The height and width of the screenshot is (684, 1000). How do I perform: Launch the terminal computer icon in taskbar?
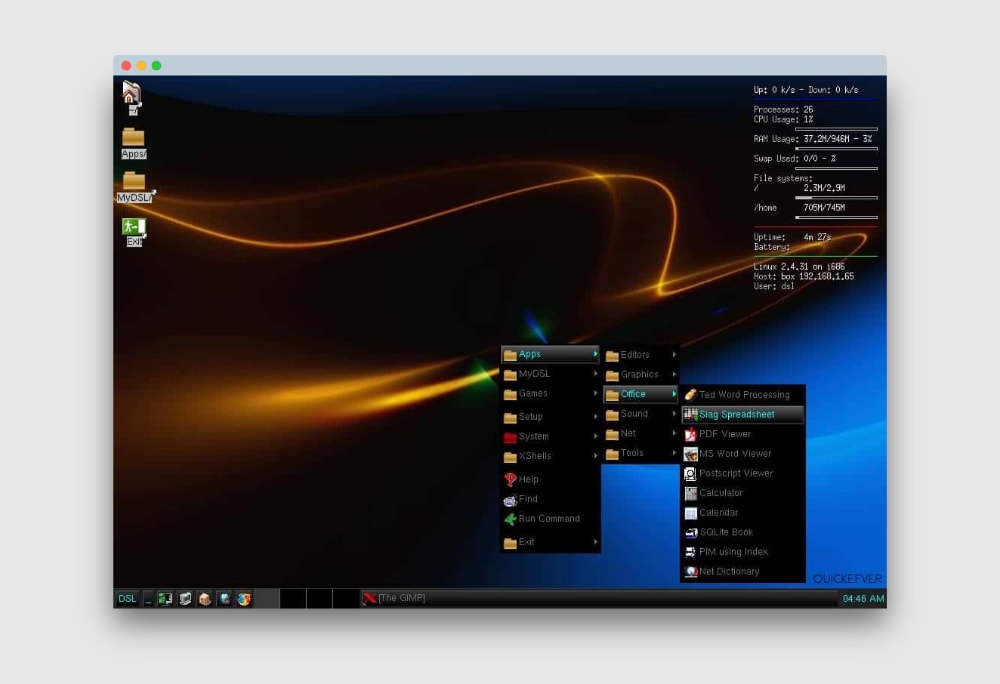pyautogui.click(x=185, y=599)
